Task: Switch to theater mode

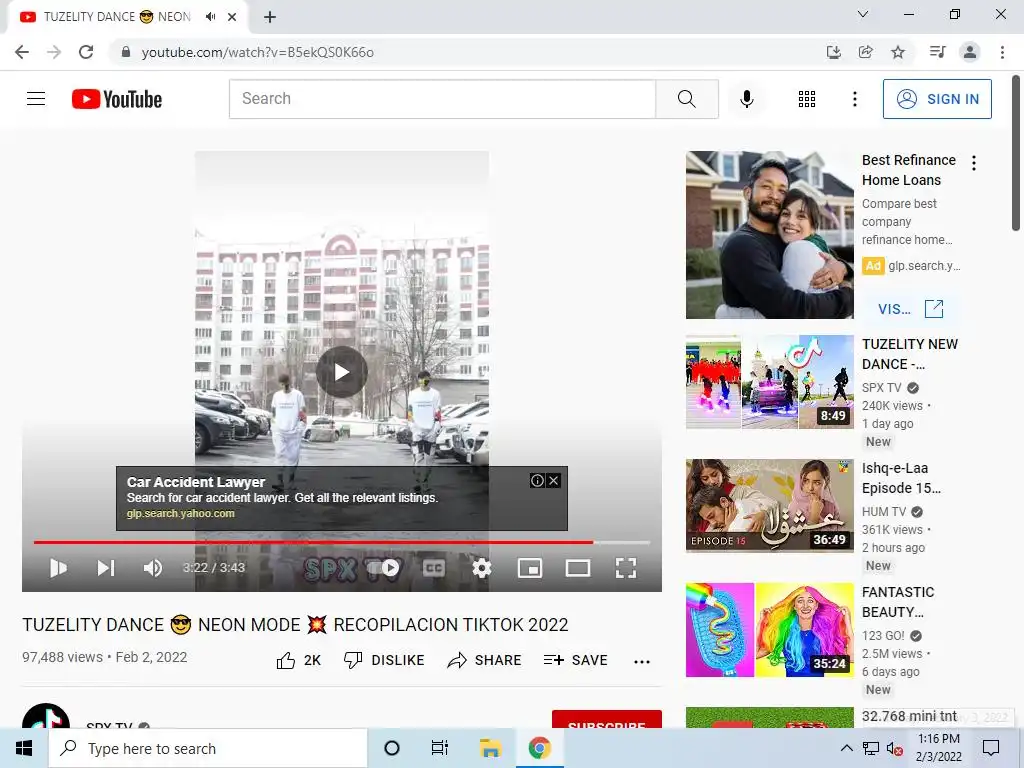Action: 578,568
